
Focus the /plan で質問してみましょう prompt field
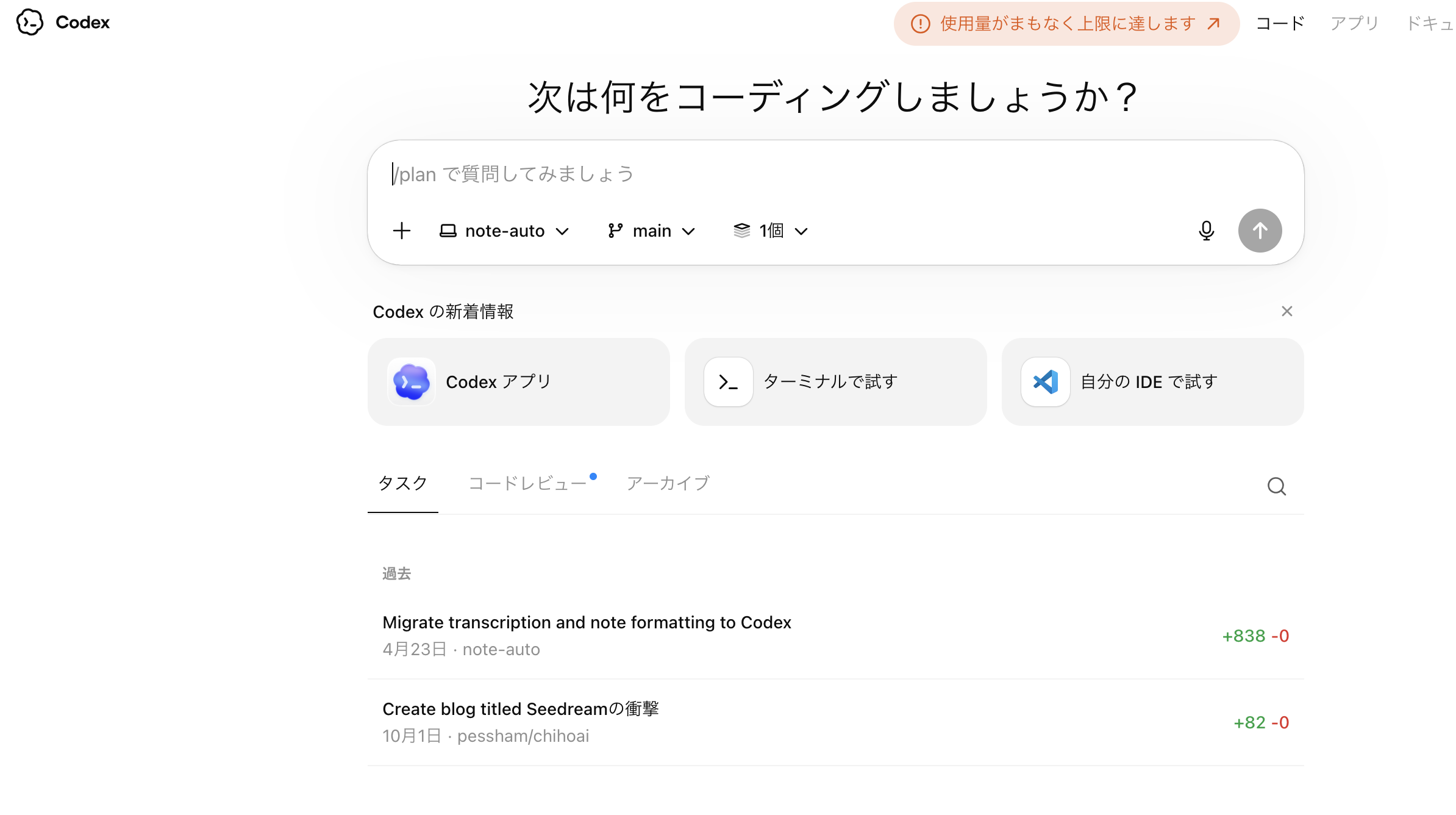[835, 174]
